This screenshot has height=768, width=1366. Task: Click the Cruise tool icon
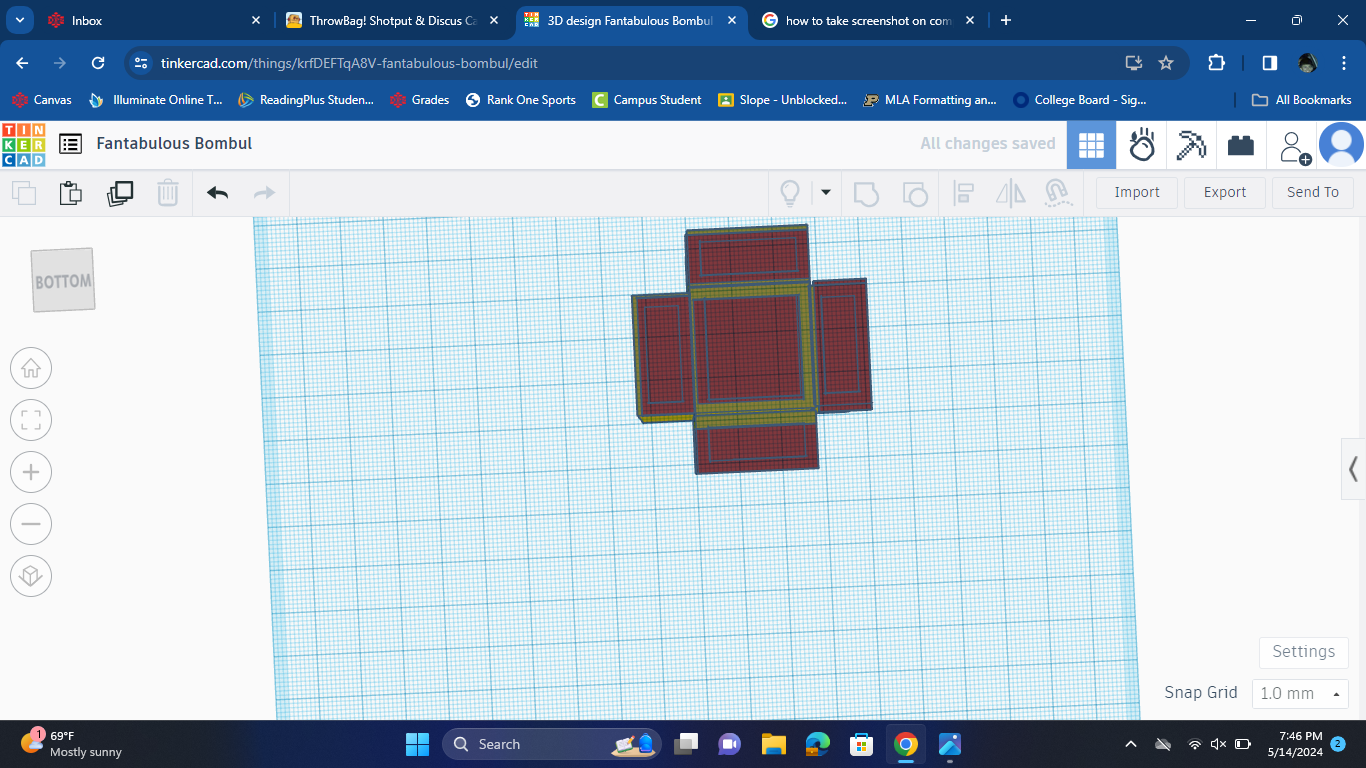[x=1058, y=193]
